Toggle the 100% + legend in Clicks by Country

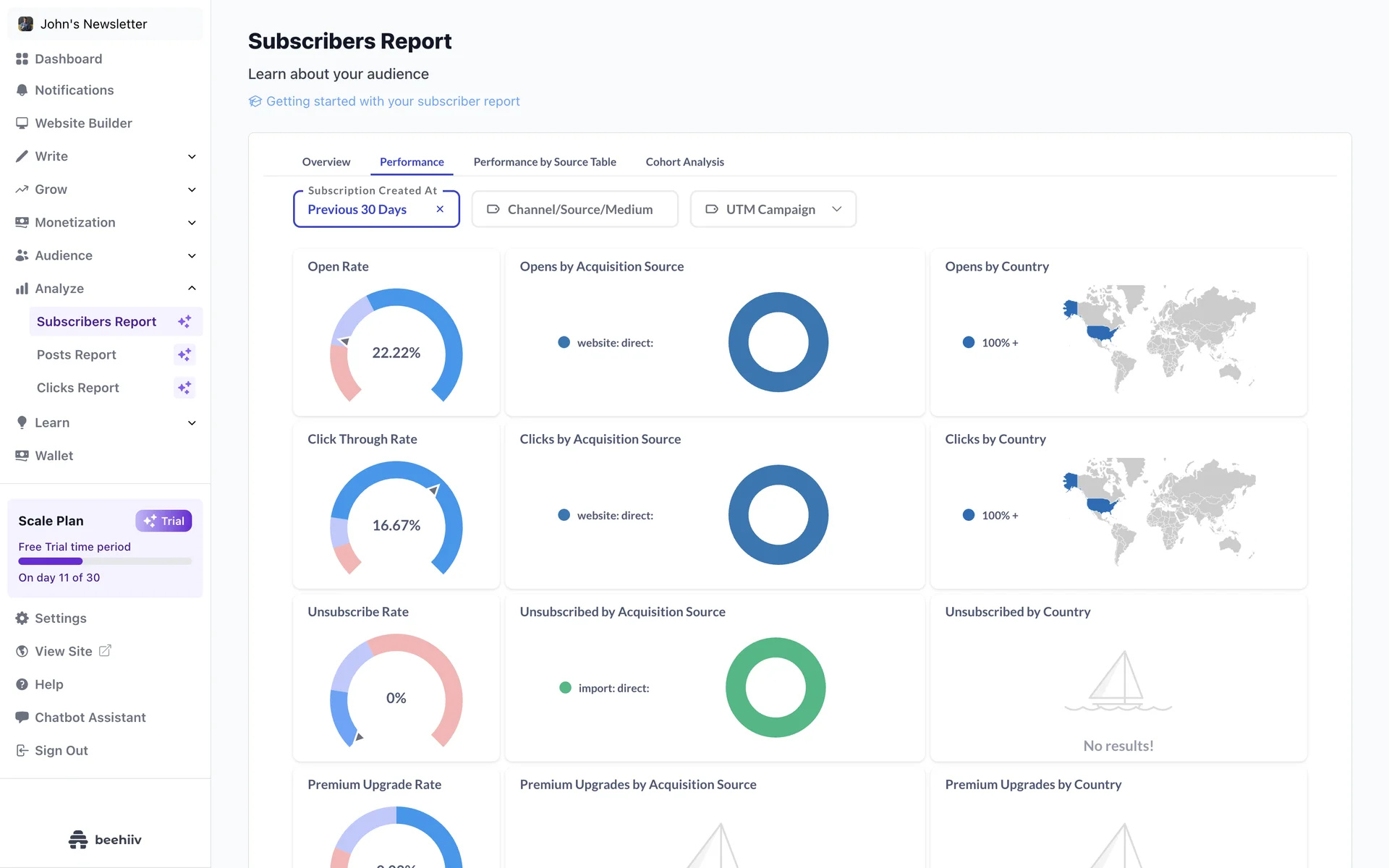click(x=999, y=516)
